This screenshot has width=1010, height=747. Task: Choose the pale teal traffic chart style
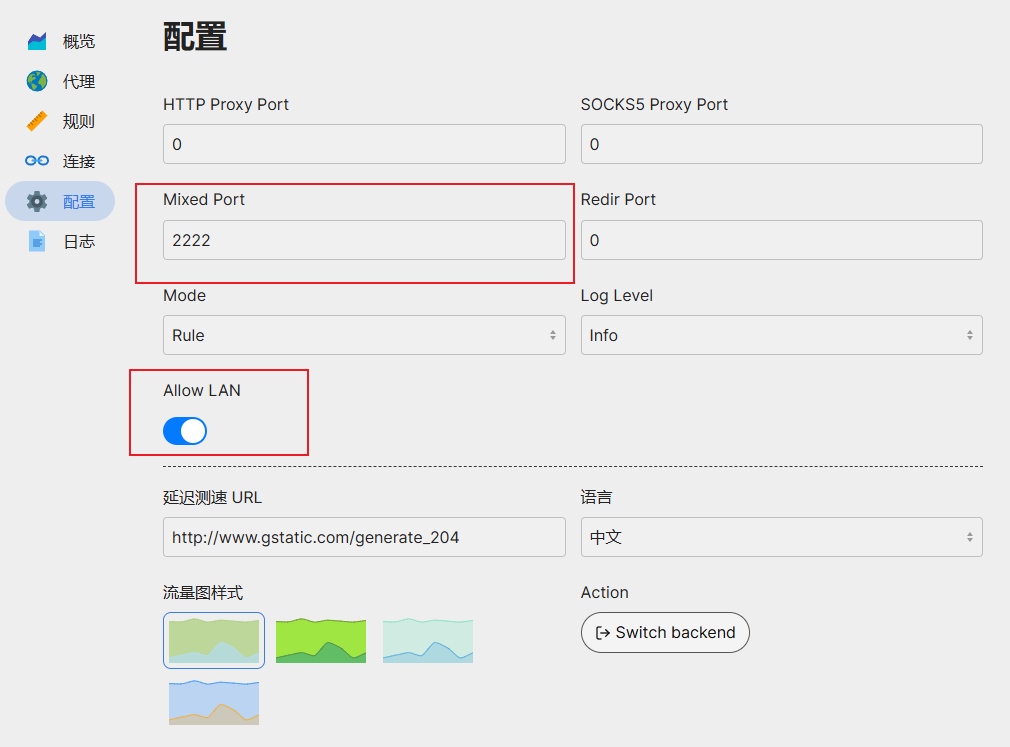(428, 640)
